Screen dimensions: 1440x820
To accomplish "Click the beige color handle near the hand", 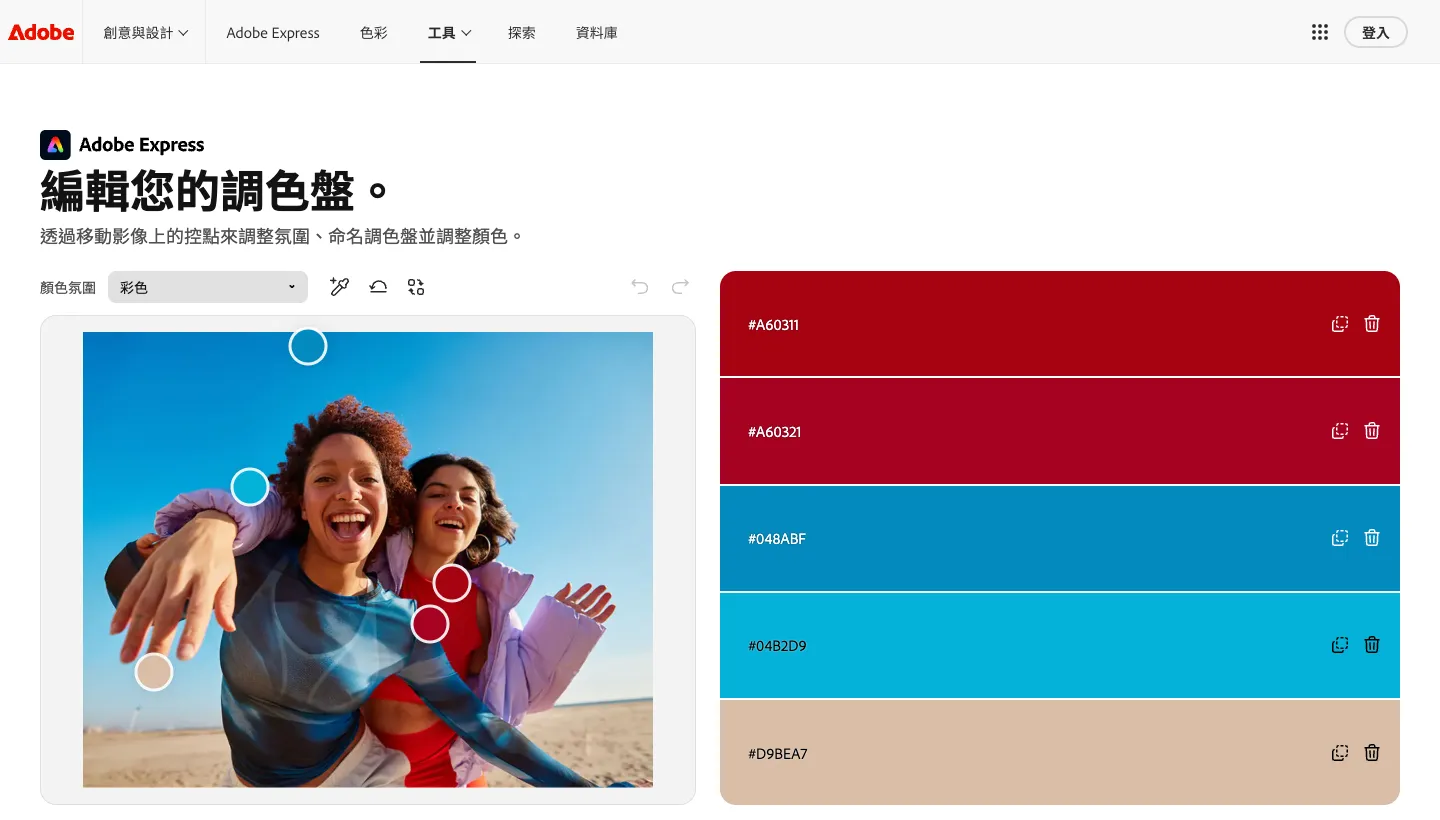I will click(154, 672).
